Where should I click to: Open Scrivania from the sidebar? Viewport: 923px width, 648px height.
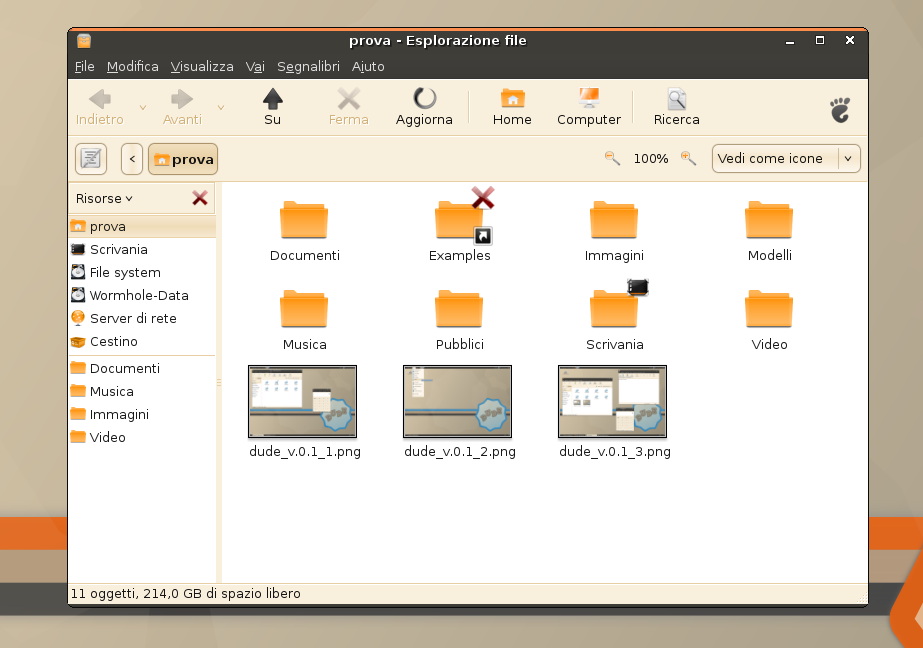pyautogui.click(x=142, y=250)
